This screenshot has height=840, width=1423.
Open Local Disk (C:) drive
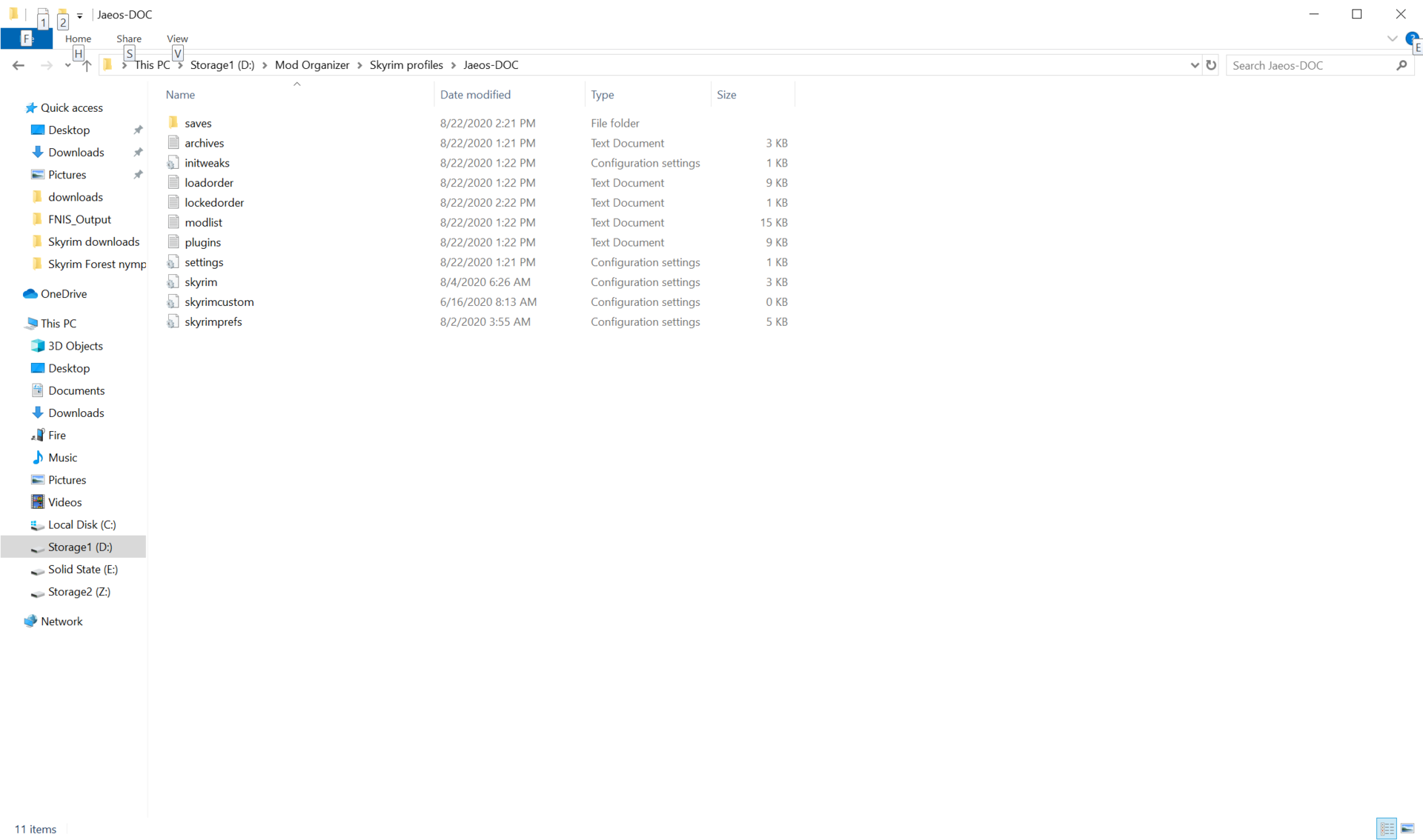click(x=82, y=524)
